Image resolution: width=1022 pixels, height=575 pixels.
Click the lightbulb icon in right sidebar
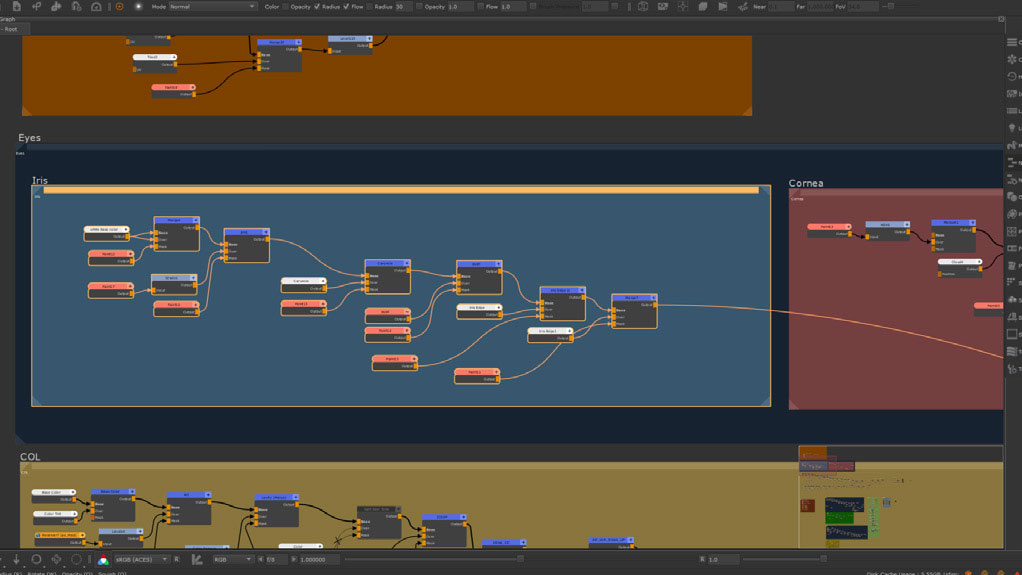point(1012,128)
